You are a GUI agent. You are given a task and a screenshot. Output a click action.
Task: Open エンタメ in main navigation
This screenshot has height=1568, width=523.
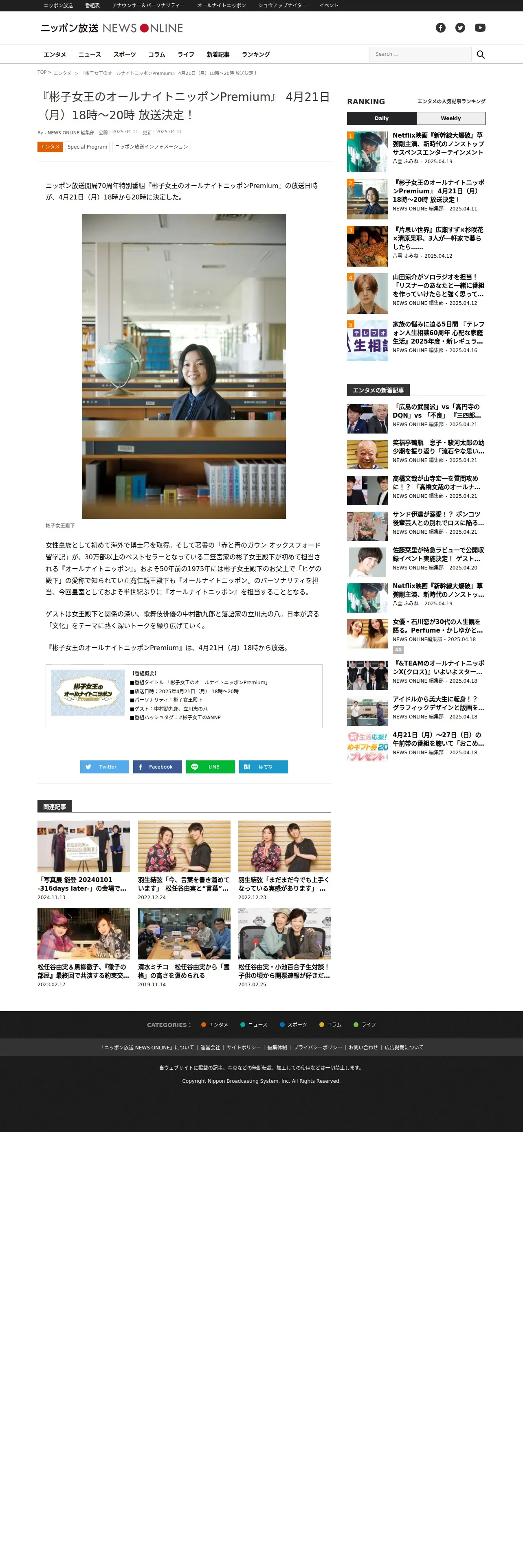(x=55, y=54)
